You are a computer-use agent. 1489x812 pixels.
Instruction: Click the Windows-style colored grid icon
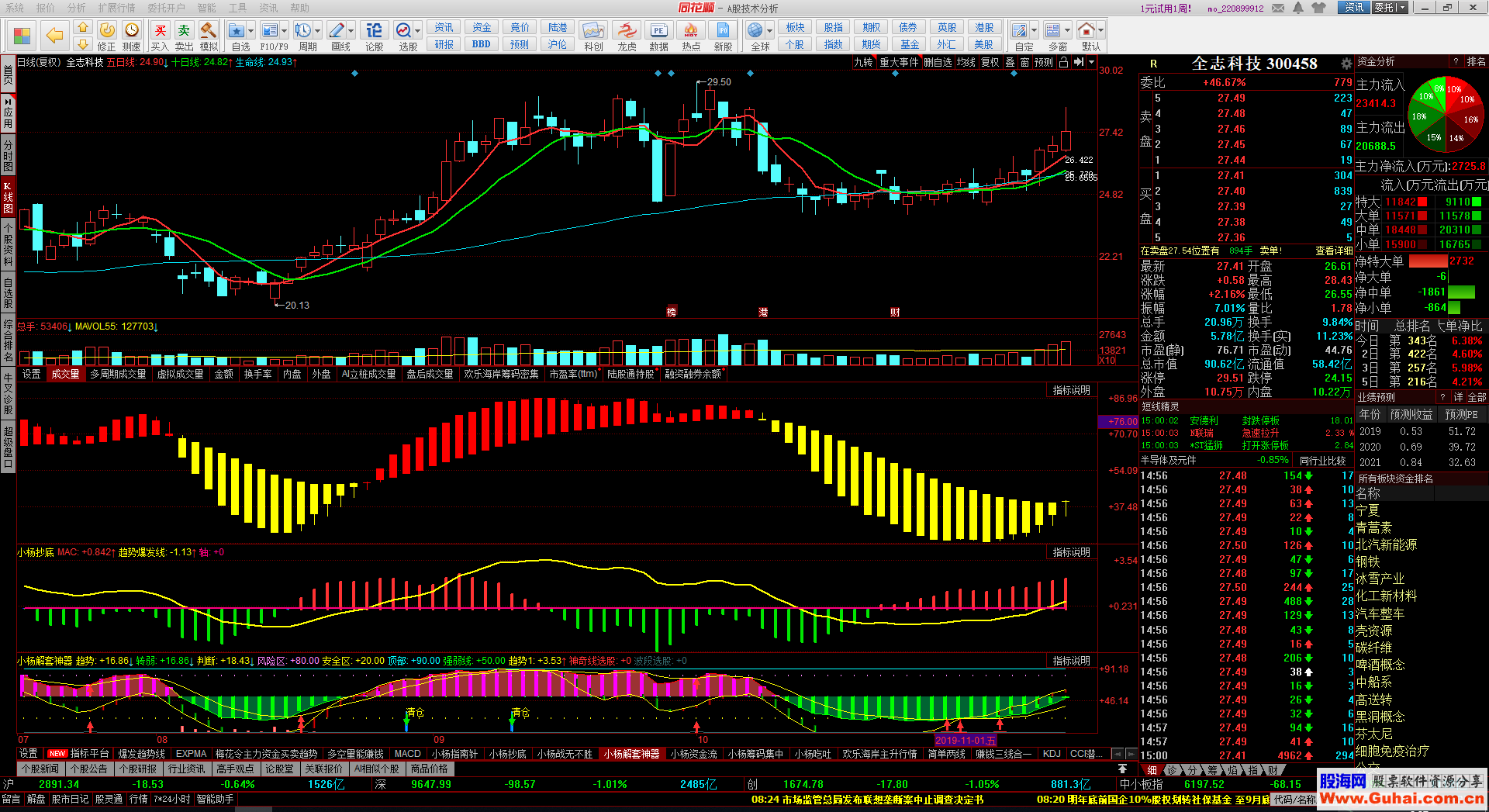[x=22, y=36]
